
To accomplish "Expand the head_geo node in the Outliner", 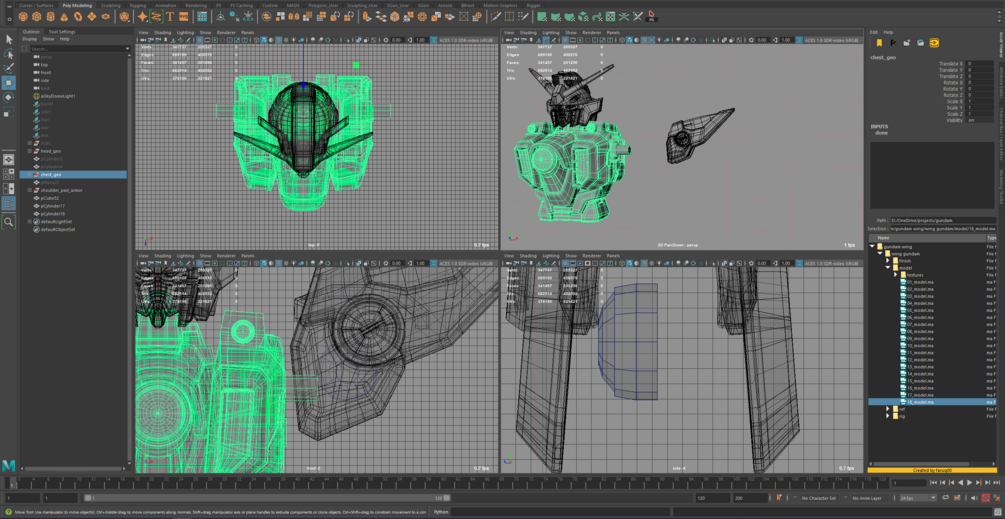I will coord(29,151).
